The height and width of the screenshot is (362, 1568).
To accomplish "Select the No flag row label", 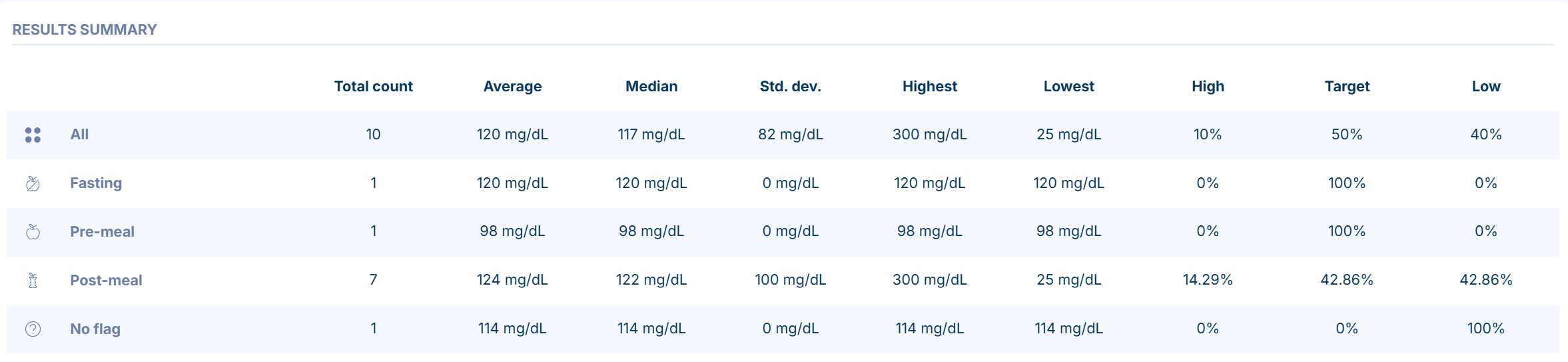I will click(x=95, y=329).
